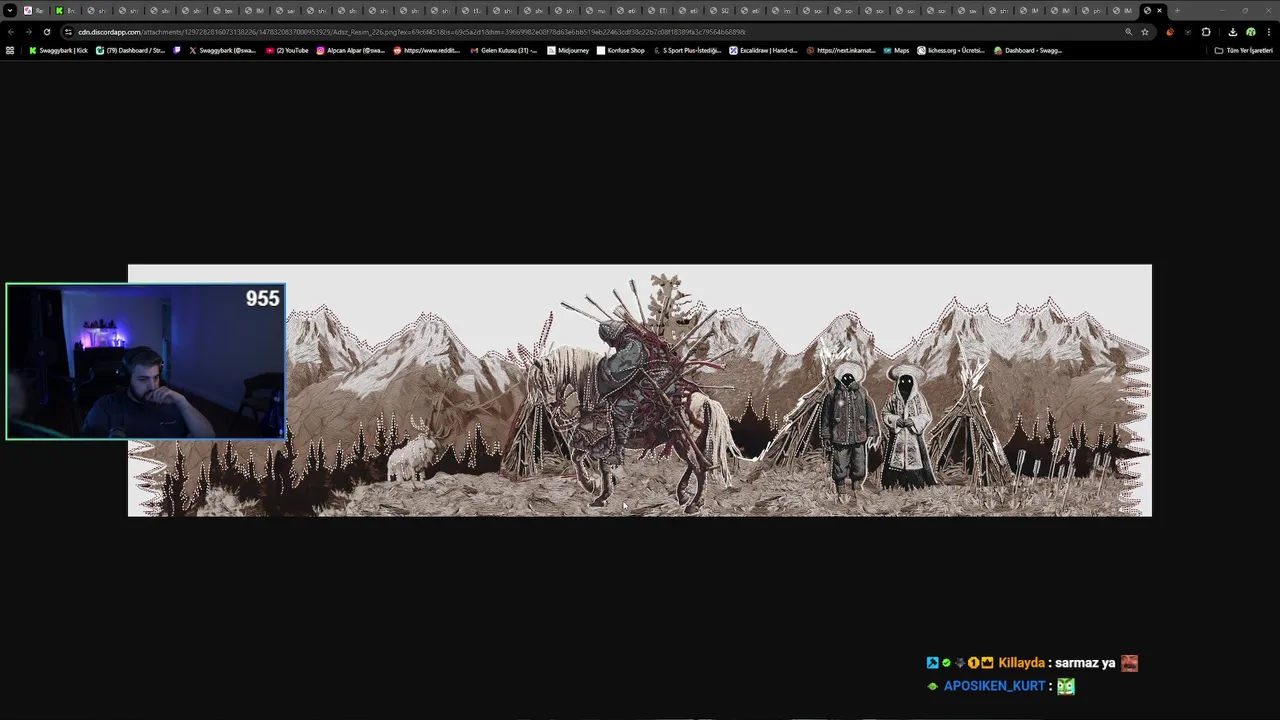Bookmark this page with the star icon

(x=1145, y=32)
